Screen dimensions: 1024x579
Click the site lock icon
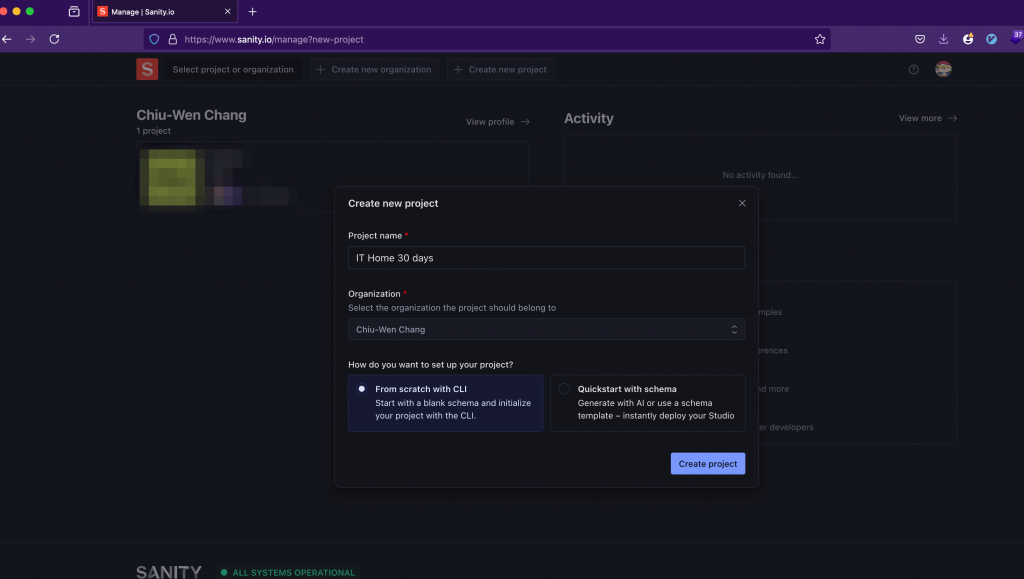click(x=172, y=39)
